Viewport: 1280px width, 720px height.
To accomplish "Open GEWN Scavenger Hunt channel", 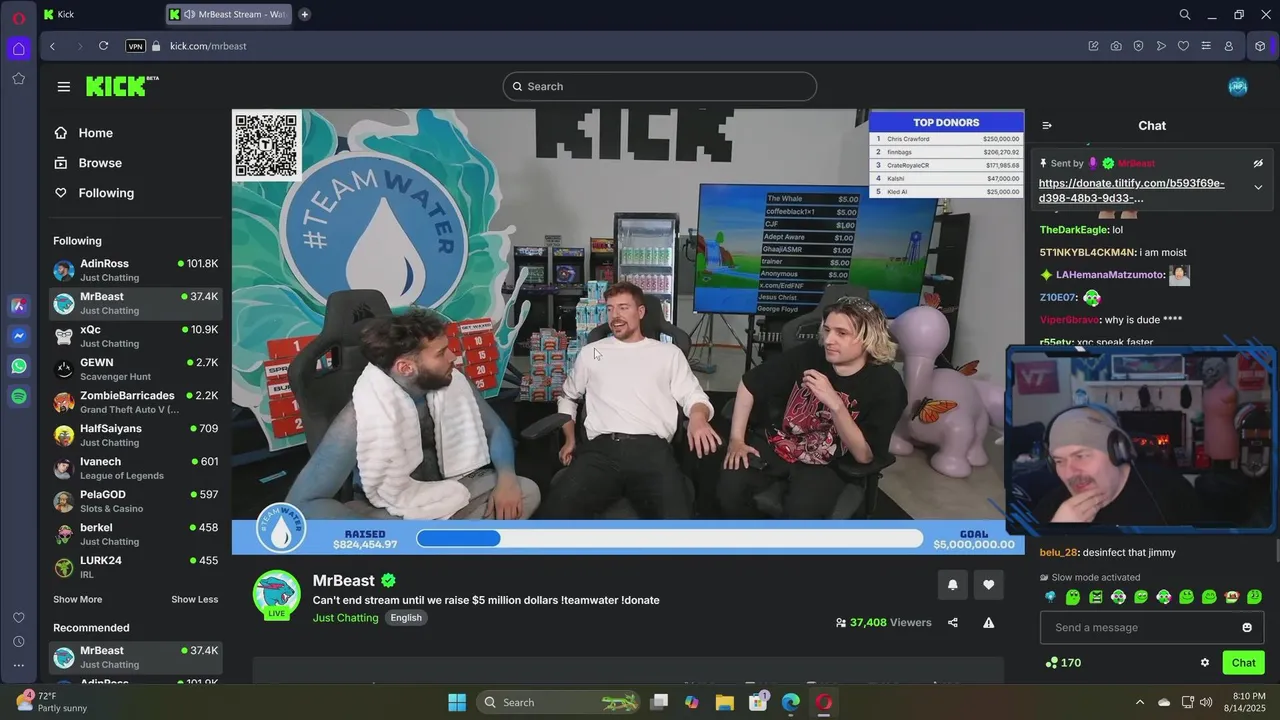I will (x=136, y=369).
